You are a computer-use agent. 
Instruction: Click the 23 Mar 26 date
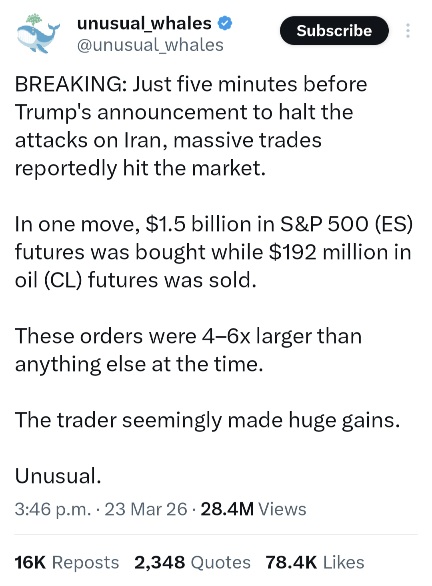coord(145,509)
